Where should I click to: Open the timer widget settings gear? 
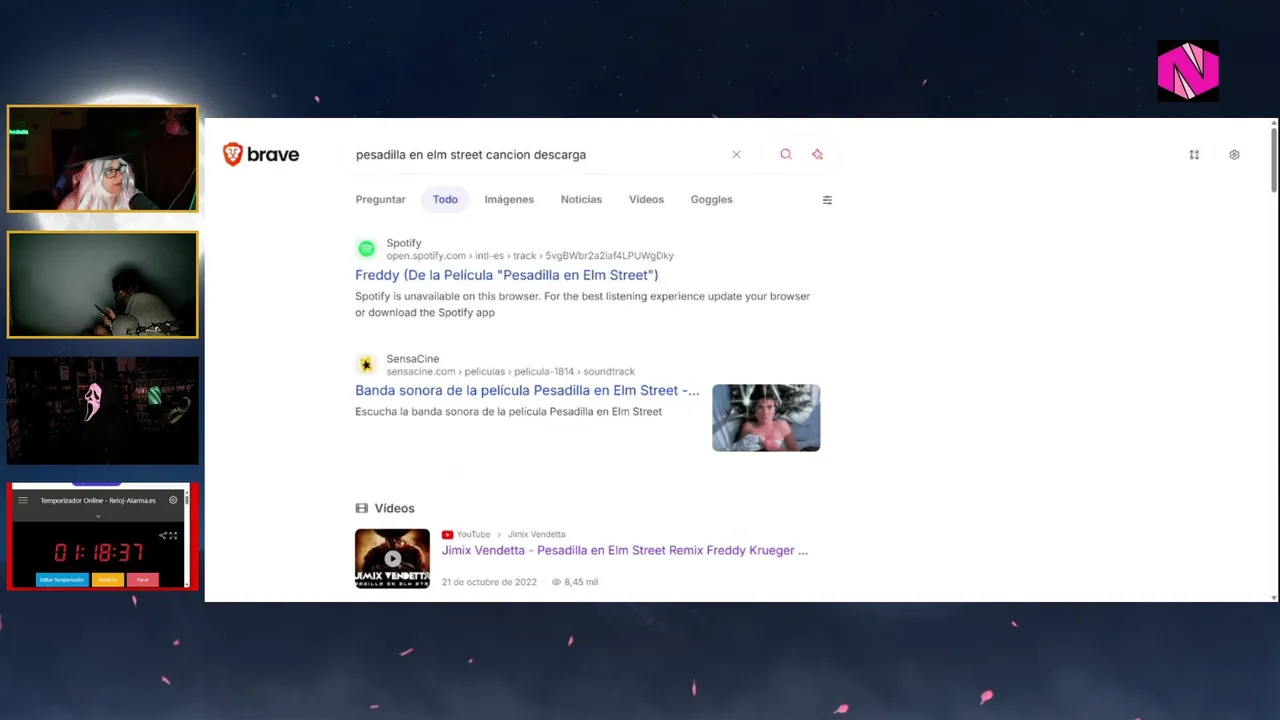tap(173, 500)
